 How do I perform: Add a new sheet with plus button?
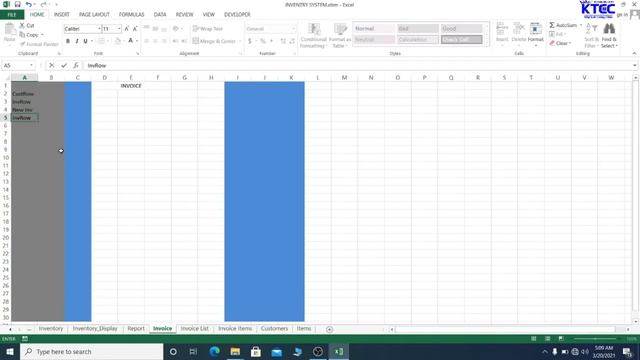coord(329,329)
